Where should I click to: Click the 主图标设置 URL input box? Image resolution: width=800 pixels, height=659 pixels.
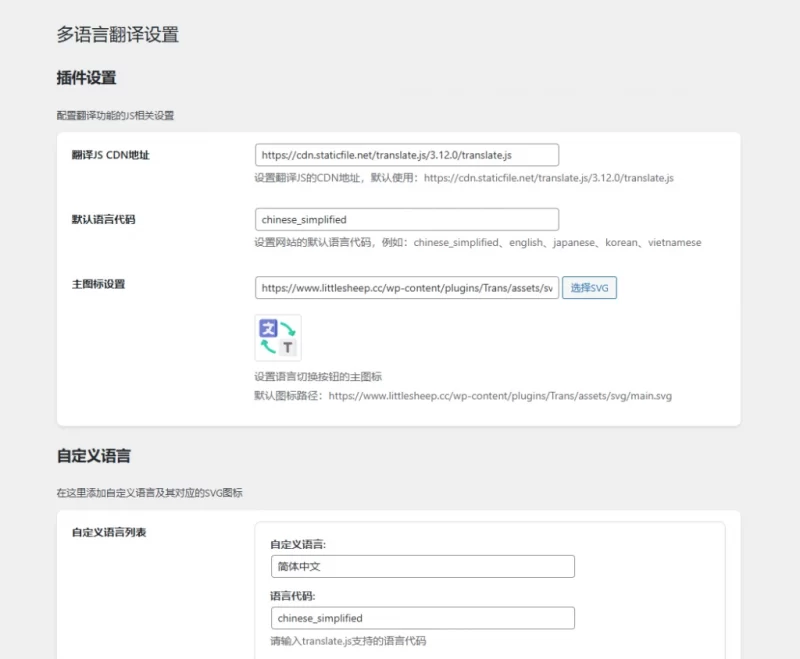tap(406, 288)
